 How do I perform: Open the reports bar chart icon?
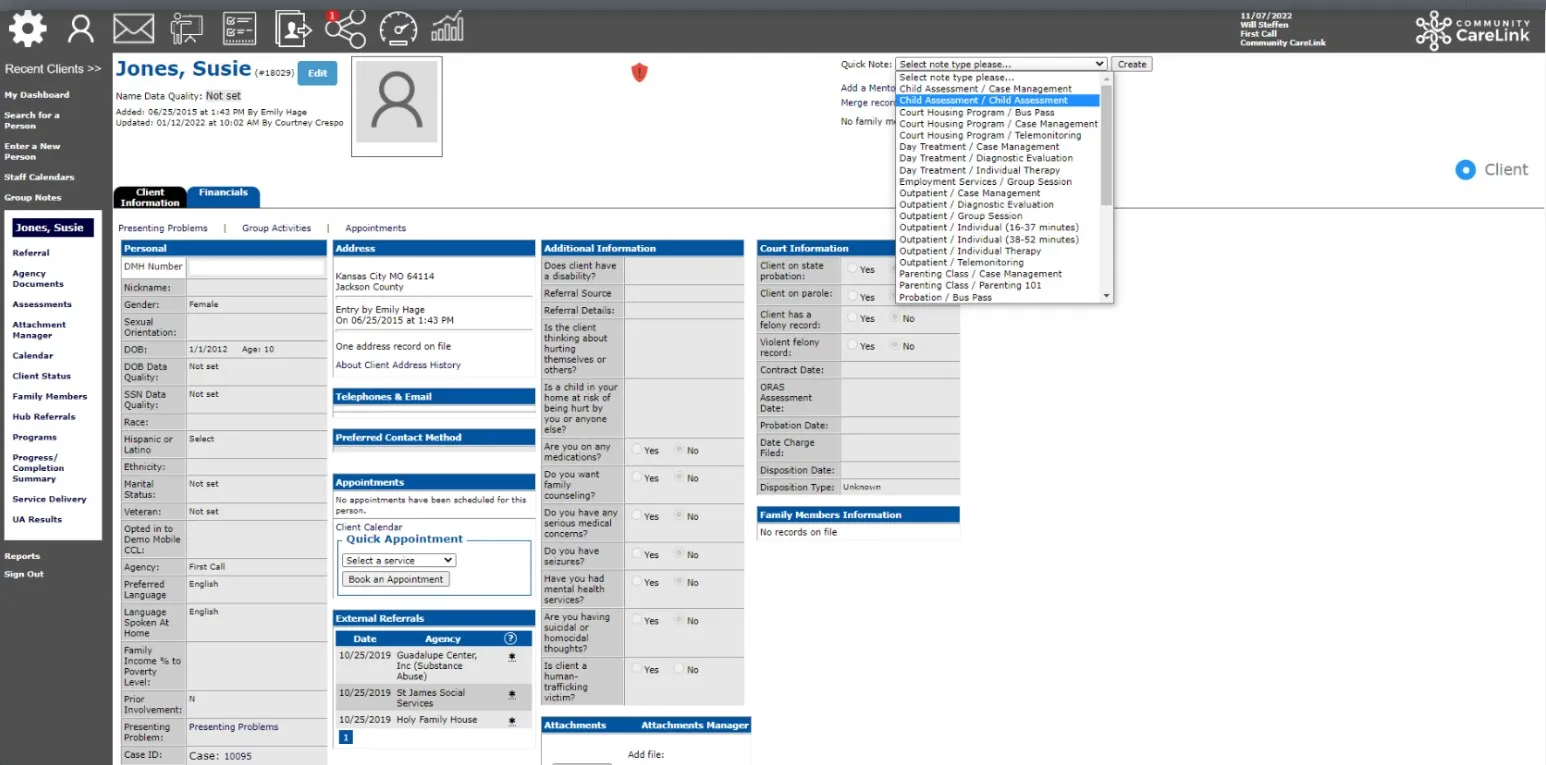click(447, 28)
